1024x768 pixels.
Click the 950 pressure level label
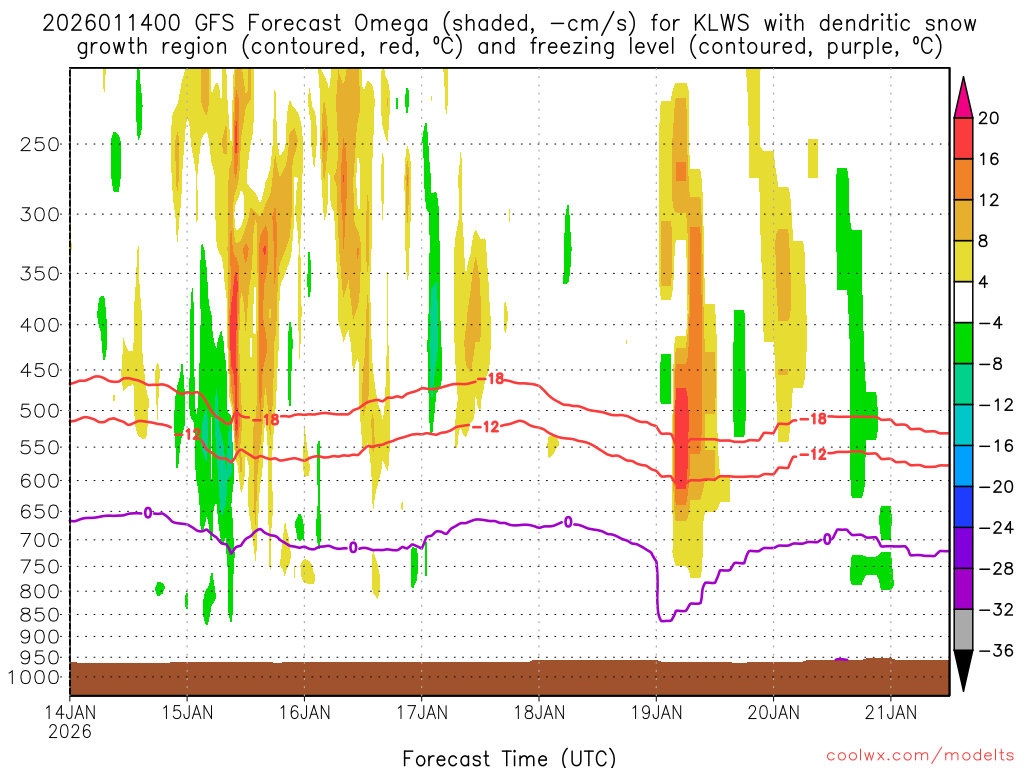point(40,658)
